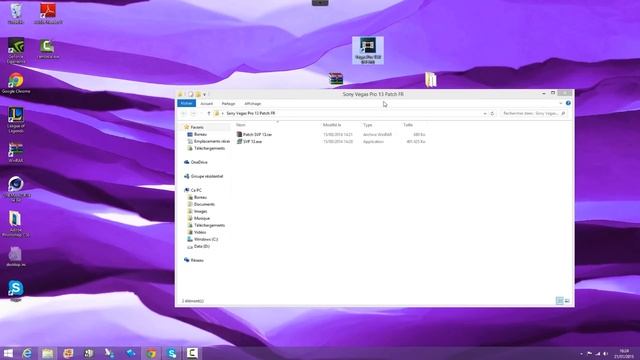Open the WinRAR desktop shortcut
The height and width of the screenshot is (360, 640).
16,152
